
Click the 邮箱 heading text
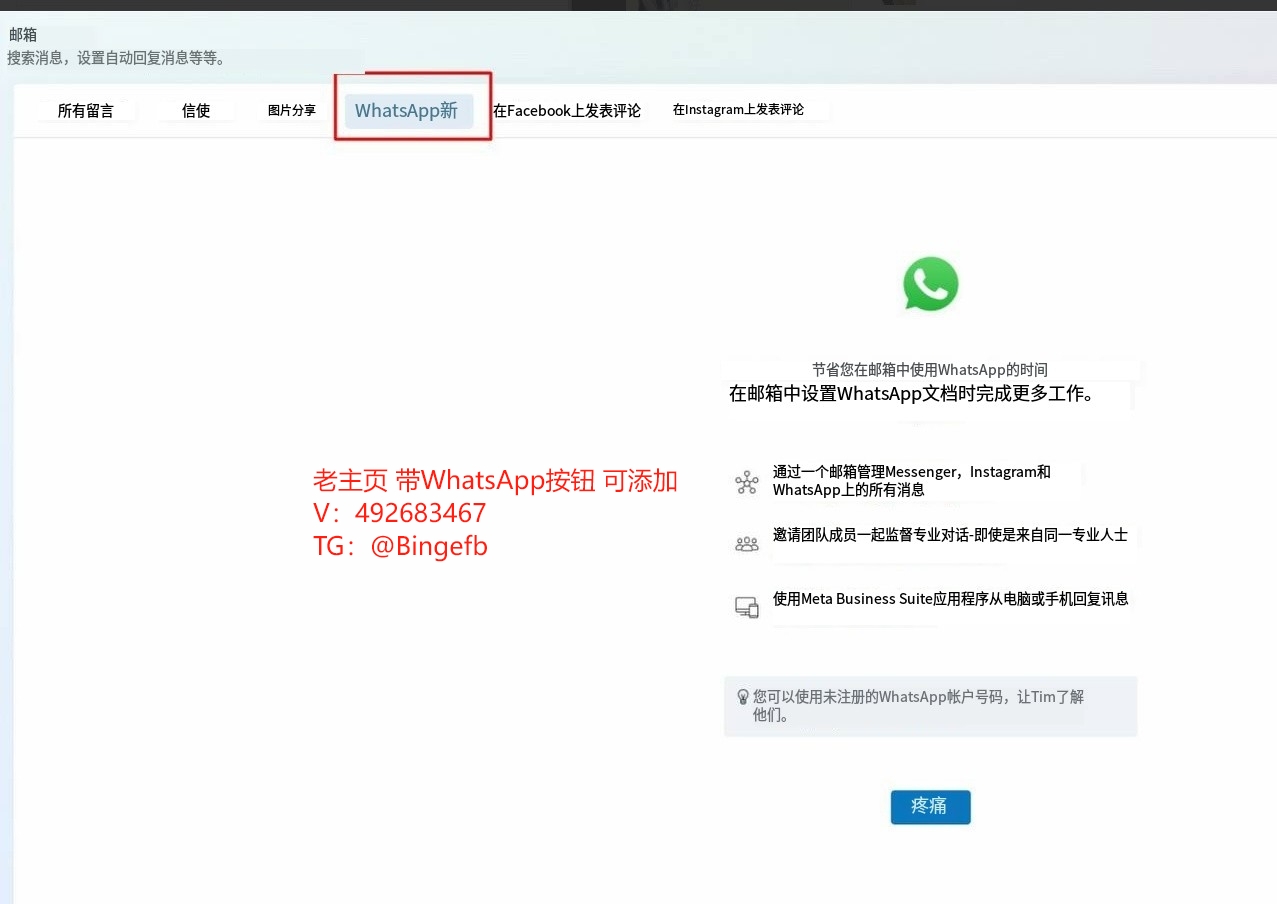pyautogui.click(x=23, y=35)
